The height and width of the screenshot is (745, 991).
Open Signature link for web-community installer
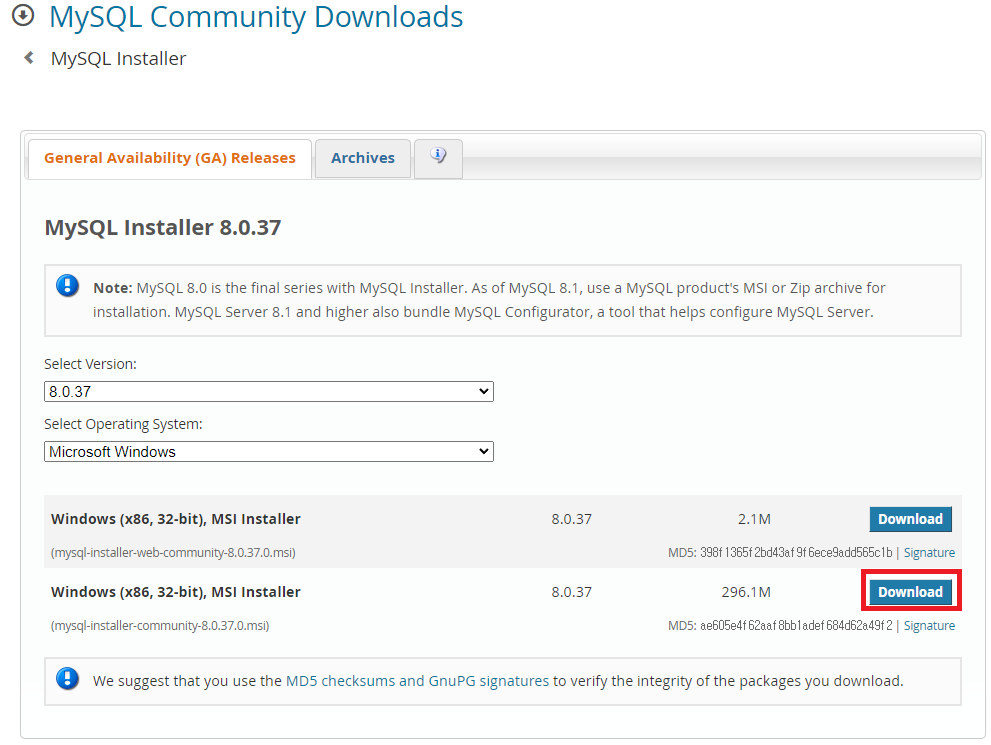tap(929, 552)
